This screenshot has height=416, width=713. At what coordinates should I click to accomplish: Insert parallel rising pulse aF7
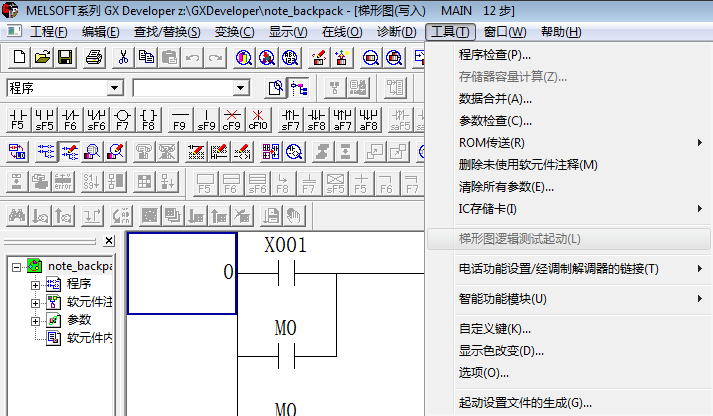(342, 120)
